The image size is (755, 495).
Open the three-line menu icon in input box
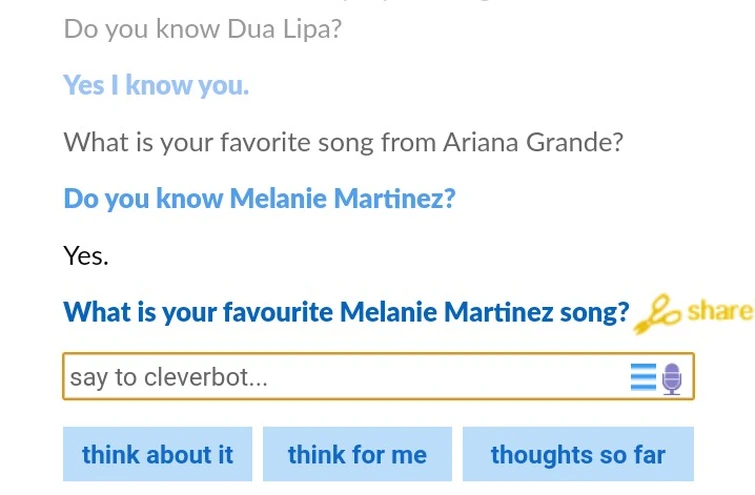point(643,377)
